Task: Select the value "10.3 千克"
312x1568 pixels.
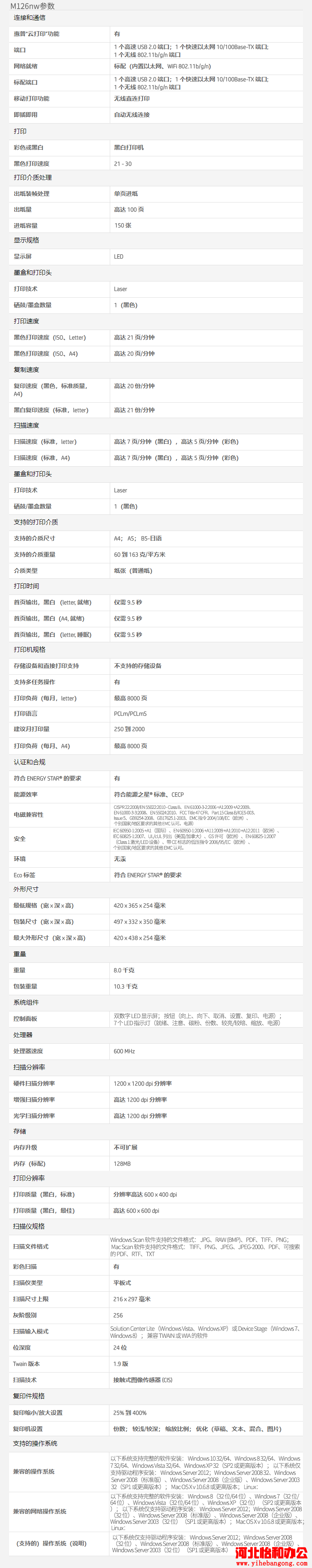Action: 126,986
